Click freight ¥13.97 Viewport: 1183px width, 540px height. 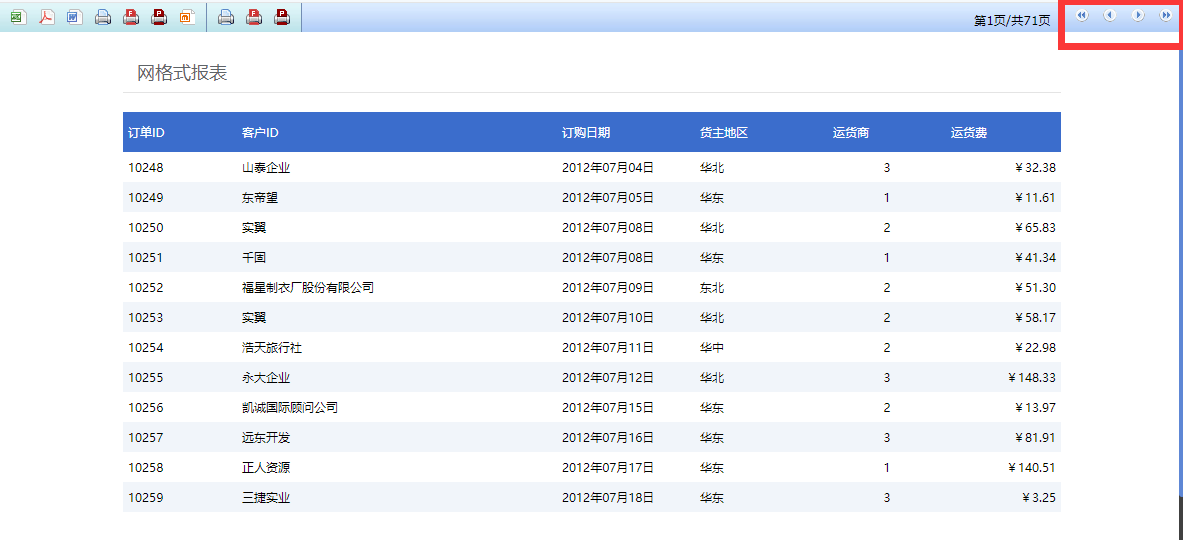pos(1035,408)
